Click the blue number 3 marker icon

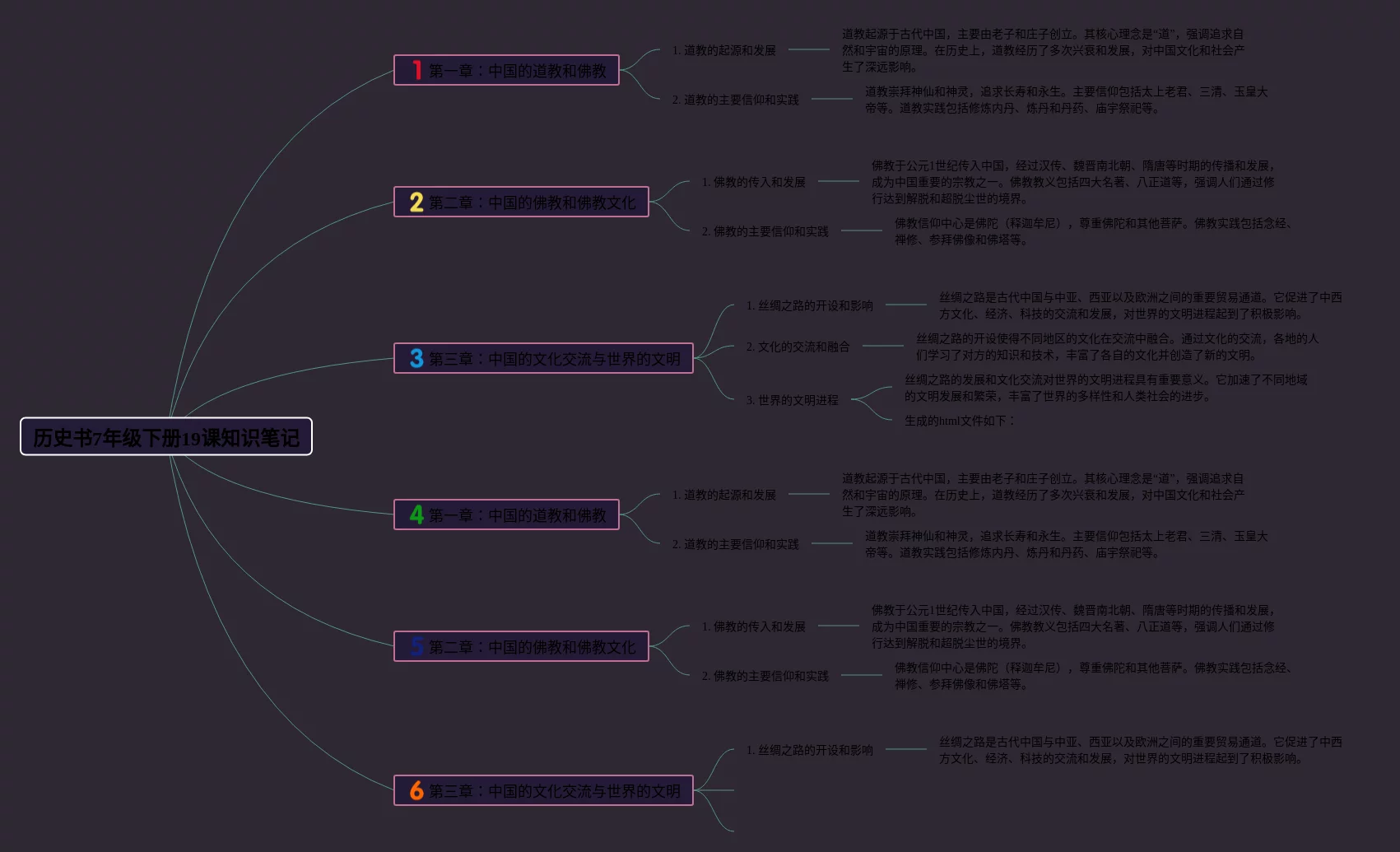point(416,358)
